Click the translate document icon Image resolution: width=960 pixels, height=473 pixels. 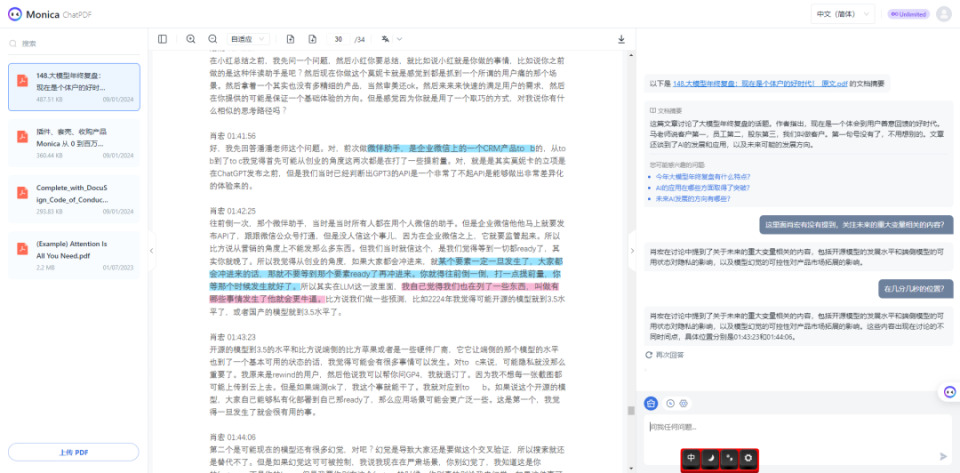[385, 39]
